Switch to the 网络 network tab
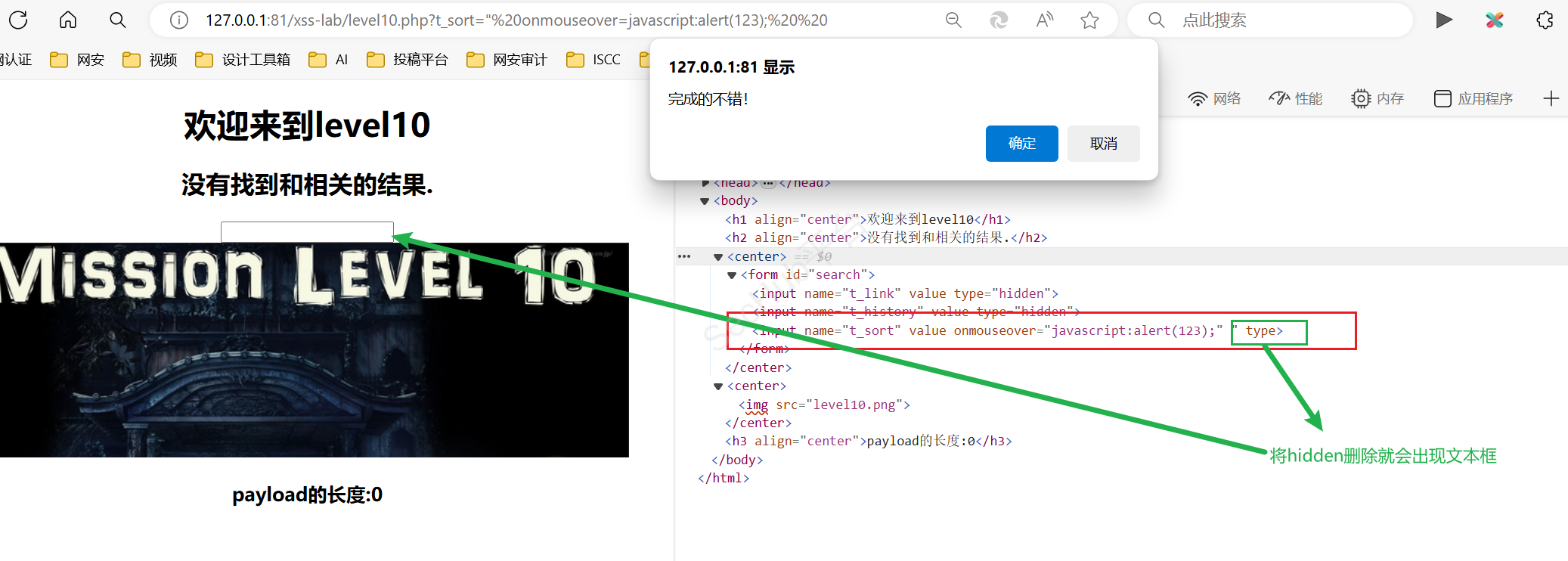Screen dimensions: 1568x561 (1214, 98)
